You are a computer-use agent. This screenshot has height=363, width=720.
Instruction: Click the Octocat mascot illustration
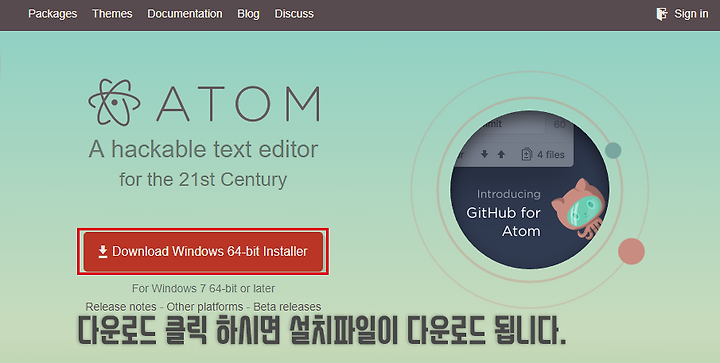579,209
